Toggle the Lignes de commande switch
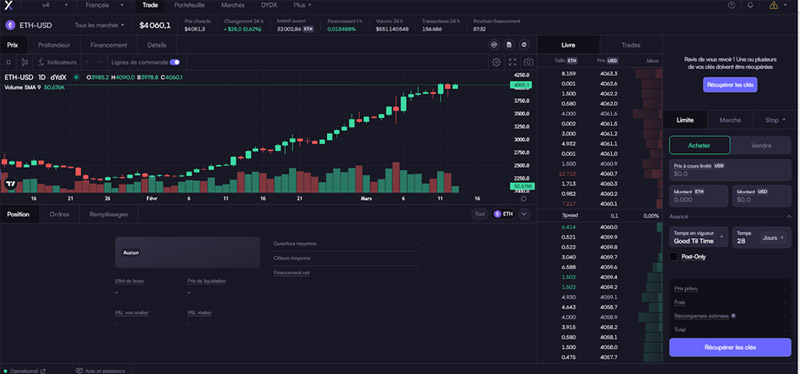 [x=175, y=62]
